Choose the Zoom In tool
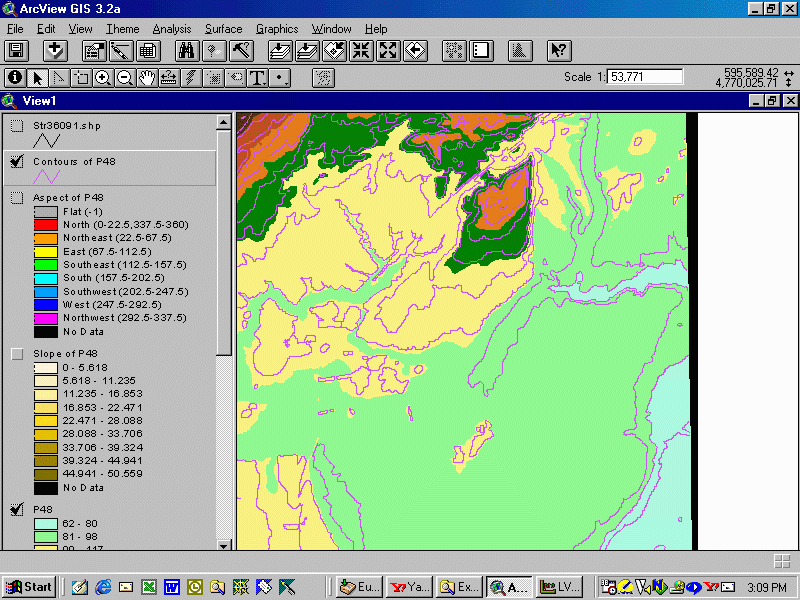The image size is (800, 600). coord(103,78)
